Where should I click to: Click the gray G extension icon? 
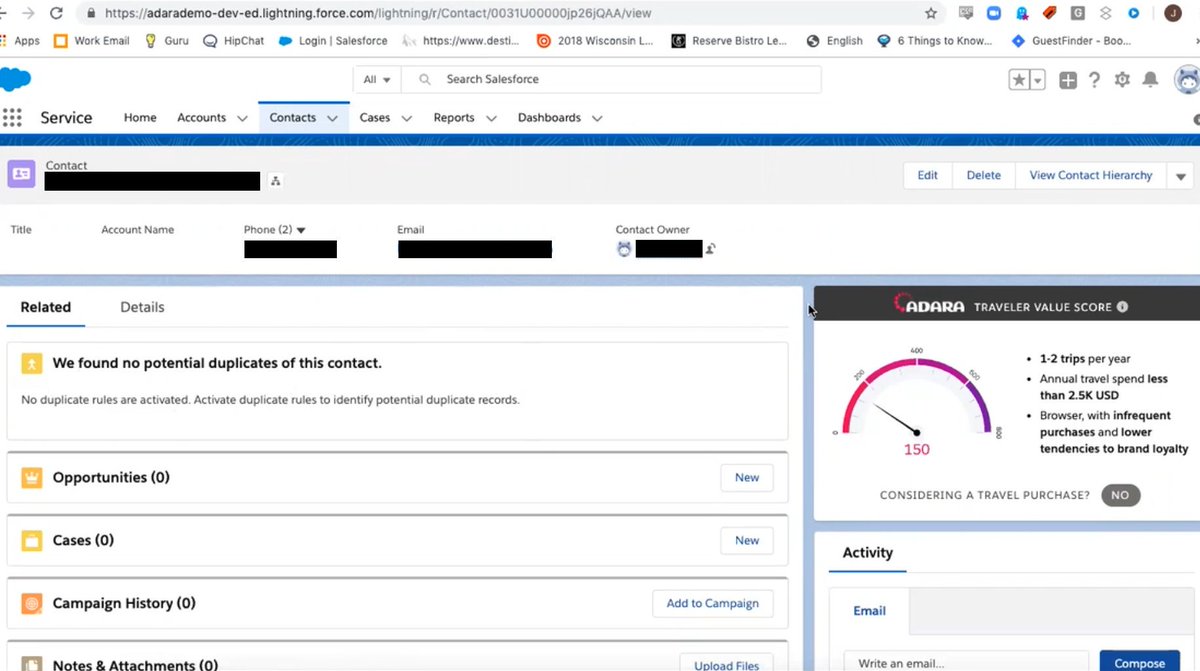tap(1077, 13)
